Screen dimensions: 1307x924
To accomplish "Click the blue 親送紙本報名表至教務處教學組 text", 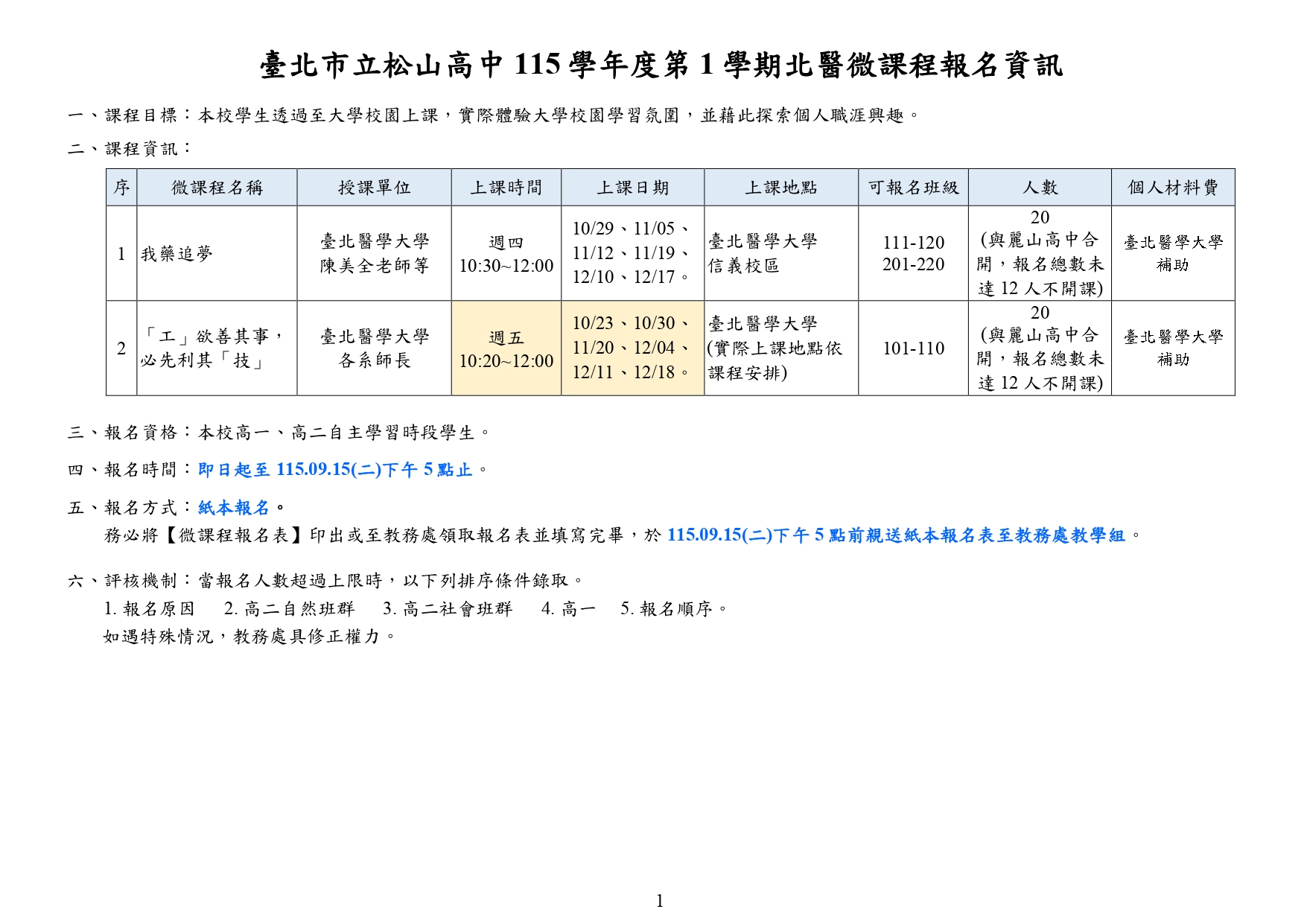I will click(1004, 535).
